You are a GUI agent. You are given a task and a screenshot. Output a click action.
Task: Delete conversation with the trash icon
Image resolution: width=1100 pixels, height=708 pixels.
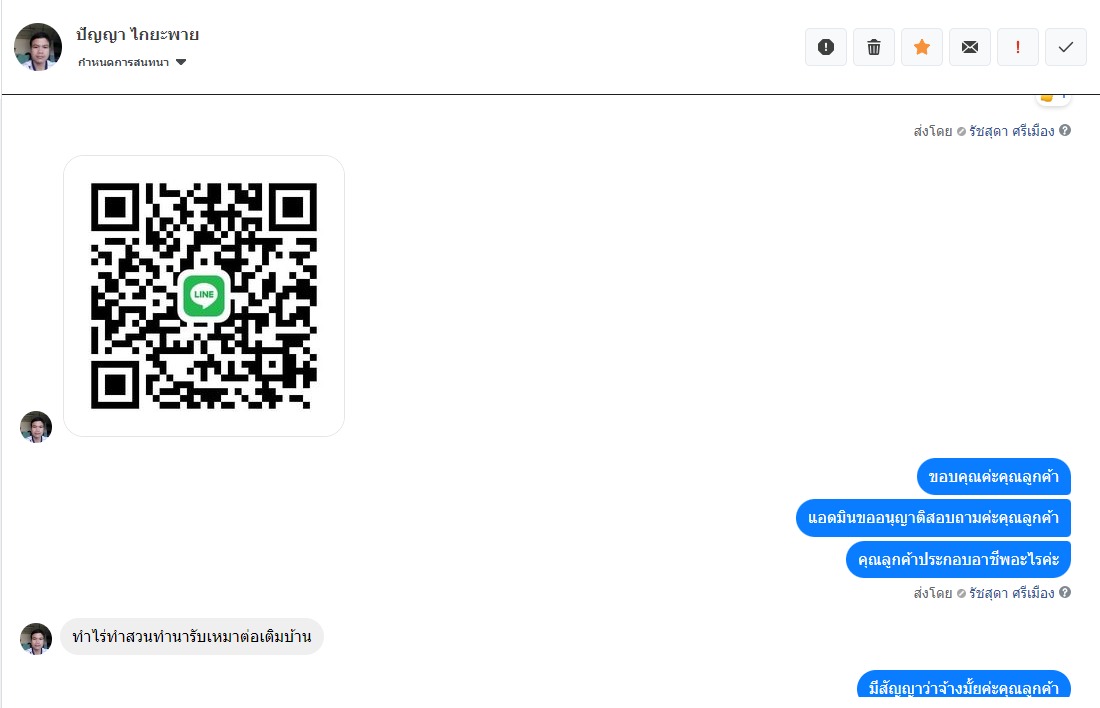coord(873,47)
